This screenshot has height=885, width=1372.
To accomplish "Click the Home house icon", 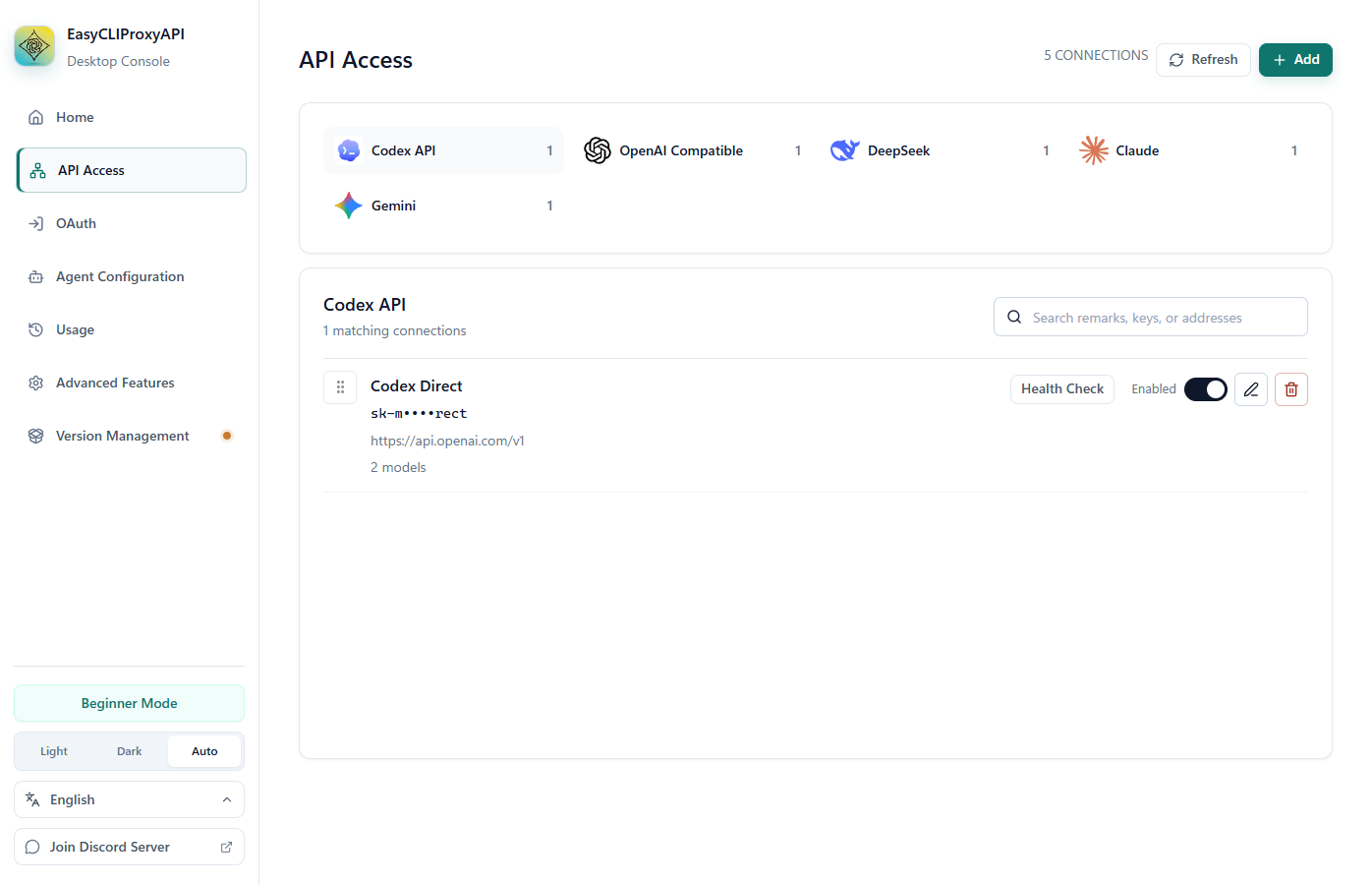I will point(36,117).
